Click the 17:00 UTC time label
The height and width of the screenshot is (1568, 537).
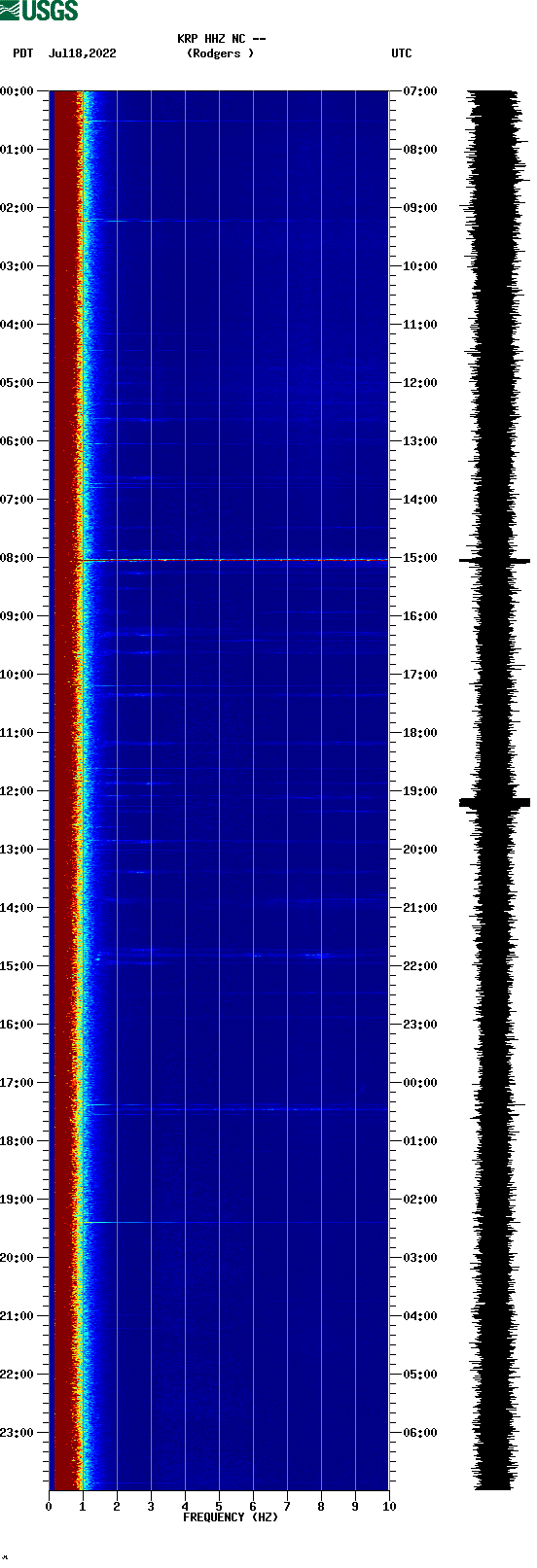pos(420,675)
